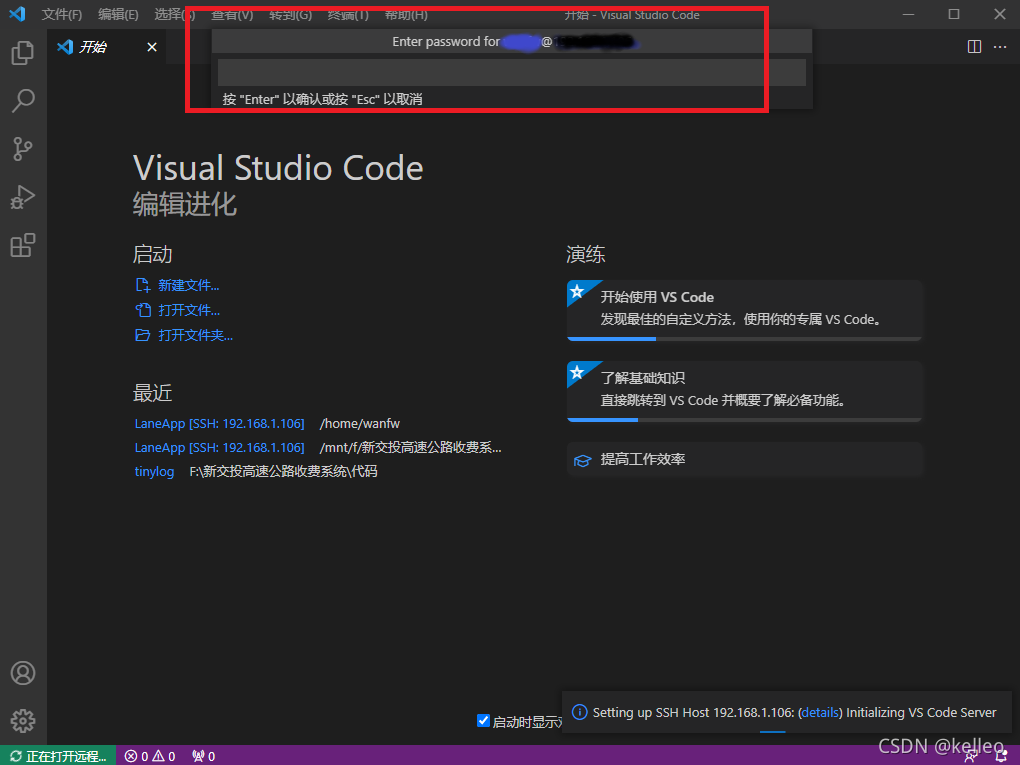The width and height of the screenshot is (1020, 765).
Task: Click the new file icon beside 新建文件
Action: pyautogui.click(x=142, y=285)
